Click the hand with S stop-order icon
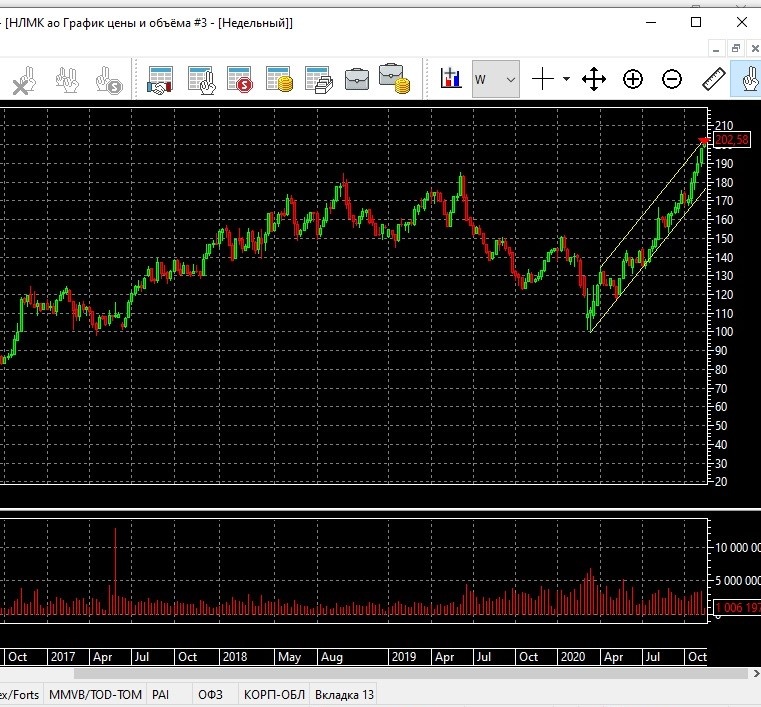This screenshot has height=707, width=761. click(x=109, y=80)
